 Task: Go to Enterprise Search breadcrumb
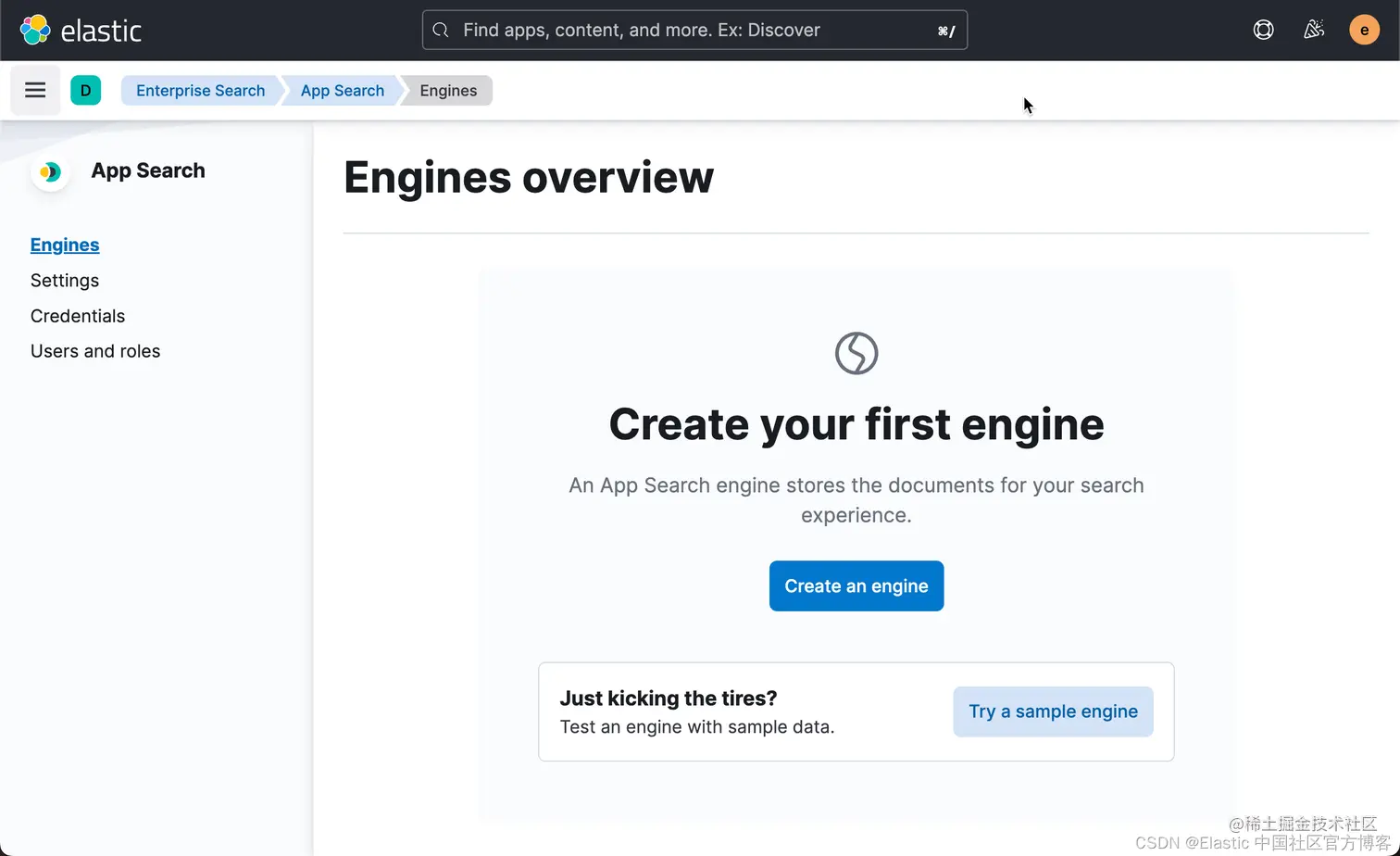point(200,90)
